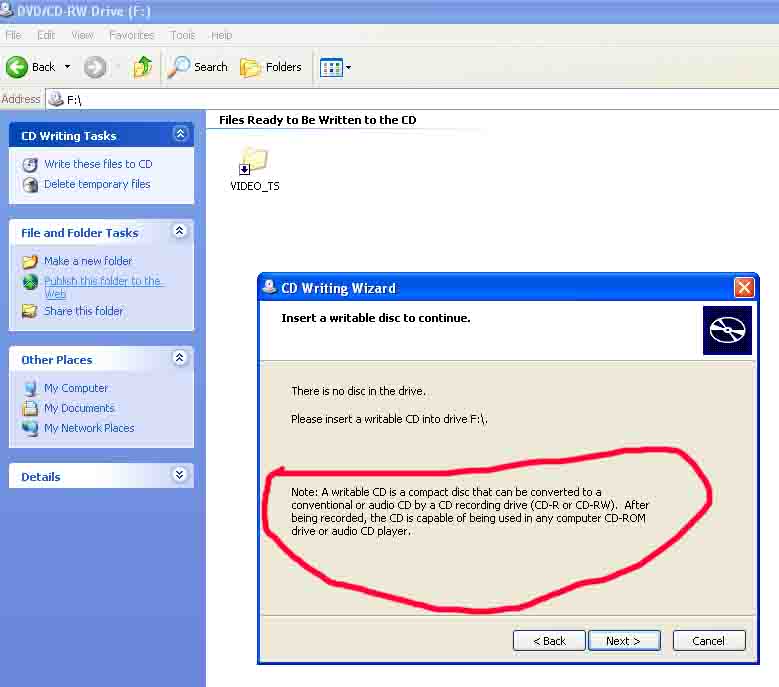Open the Help menu
Screen dimensions: 779x687
(222, 35)
